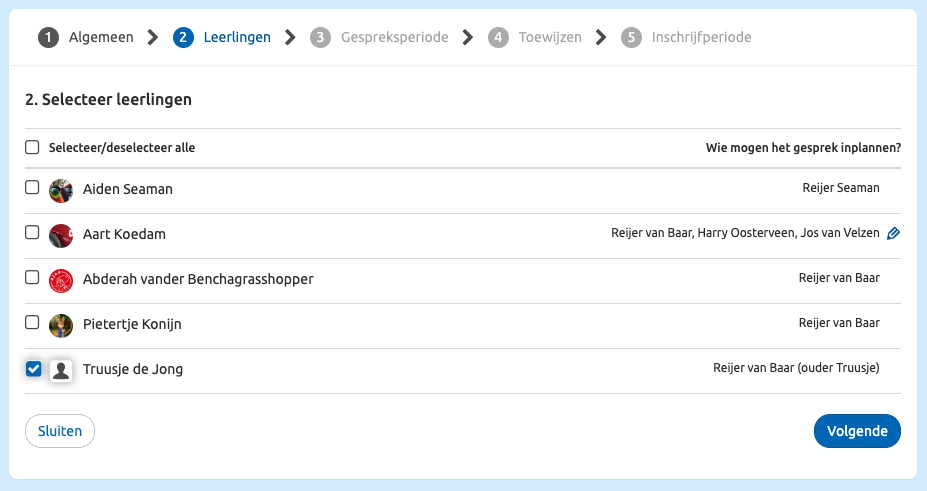Image resolution: width=927 pixels, height=491 pixels.
Task: Click Aiden Seaman's avatar picture
Action: (61, 191)
